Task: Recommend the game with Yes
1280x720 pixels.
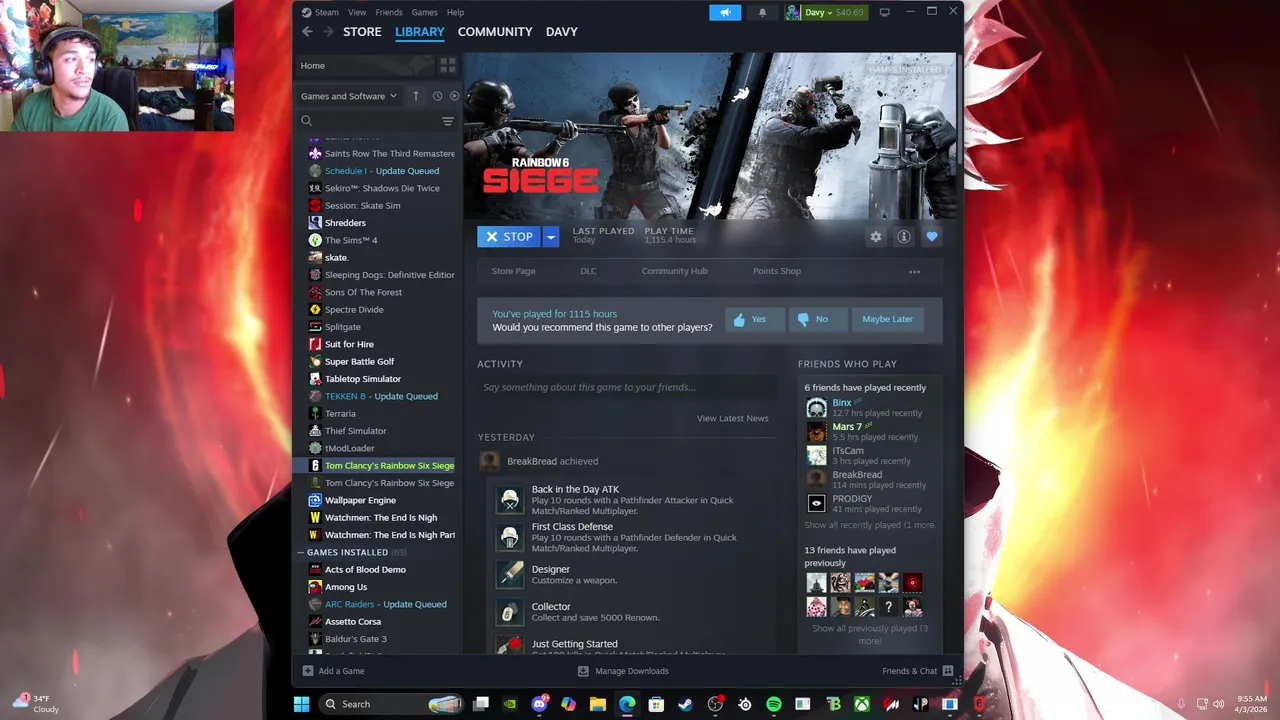Action: 755,319
